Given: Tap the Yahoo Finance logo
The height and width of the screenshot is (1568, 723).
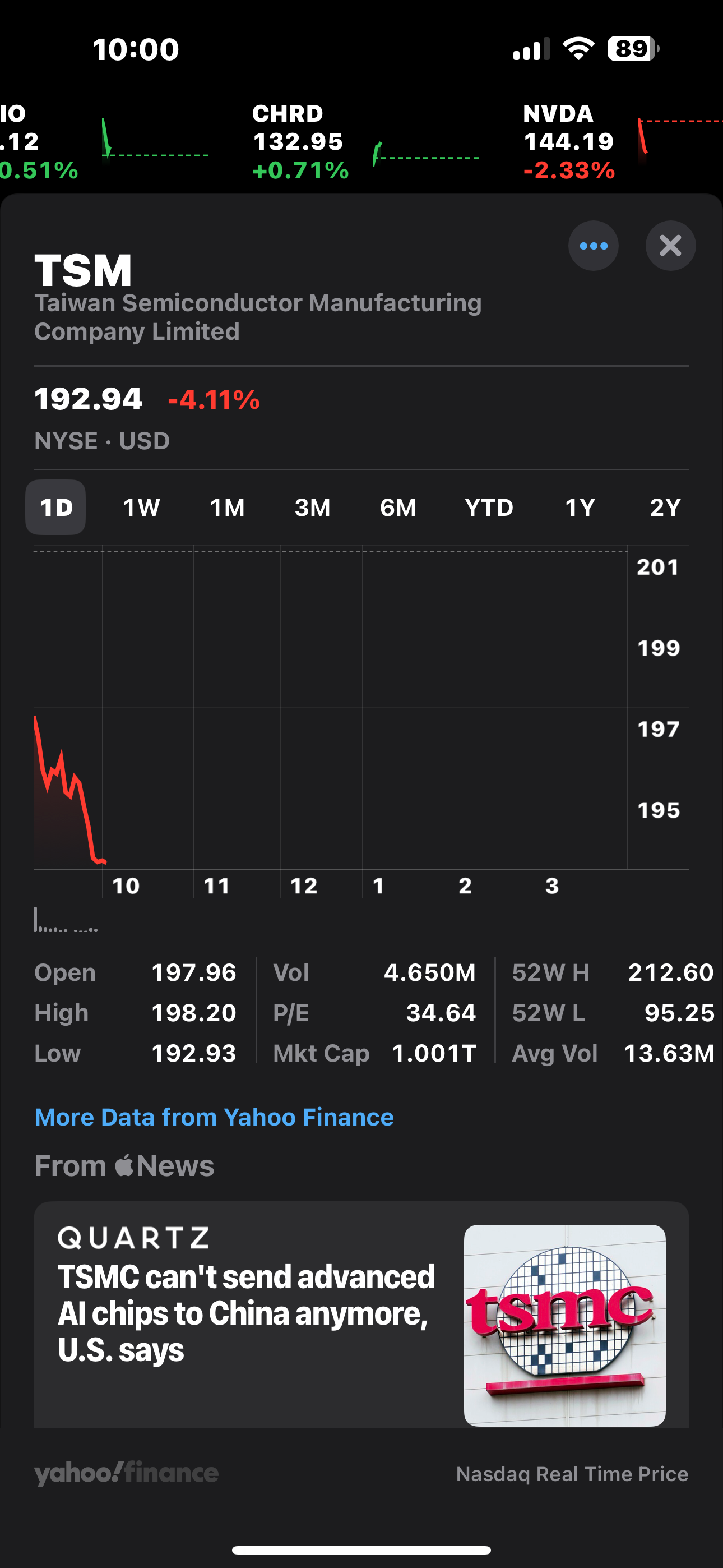Looking at the screenshot, I should [126, 1473].
